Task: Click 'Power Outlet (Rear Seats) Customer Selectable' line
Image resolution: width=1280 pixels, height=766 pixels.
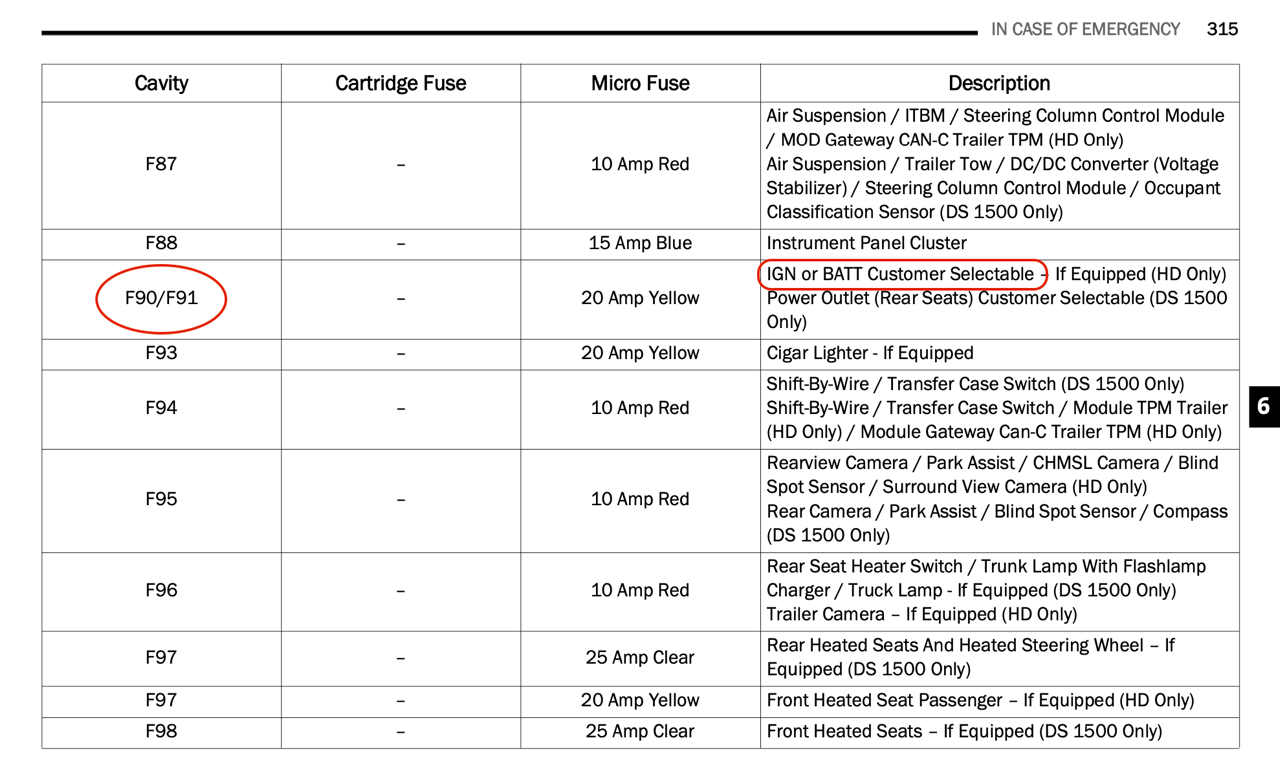Action: click(997, 298)
